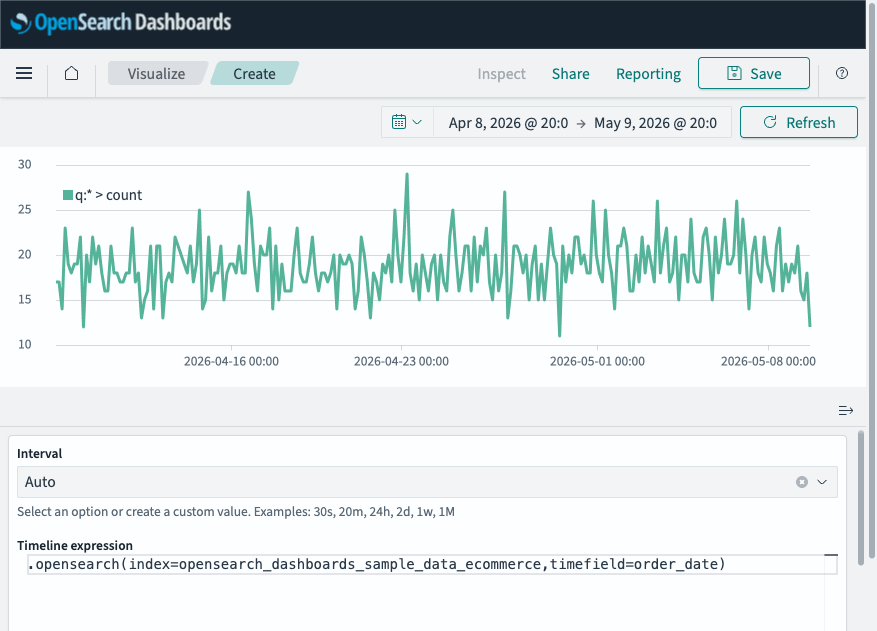Screen dimensions: 877x631
Task: Click the y-axis value 30
Action: tap(25, 164)
